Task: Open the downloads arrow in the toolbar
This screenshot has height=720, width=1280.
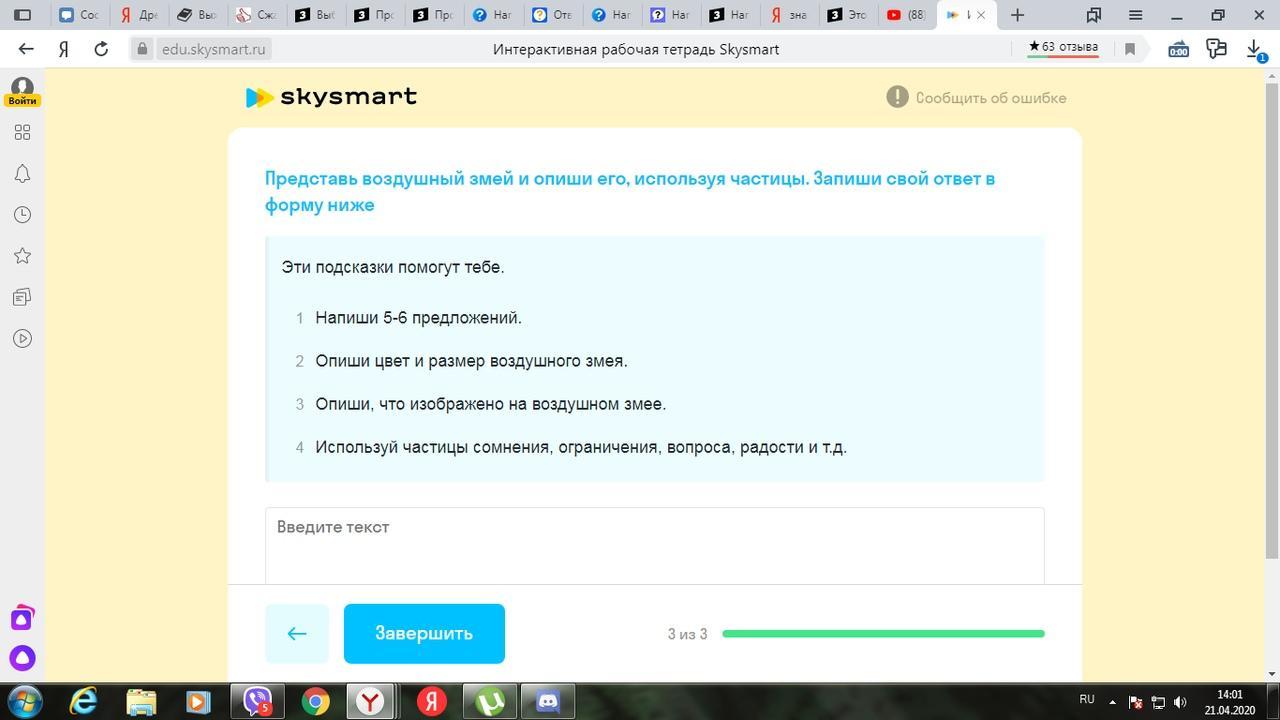Action: coord(1254,49)
